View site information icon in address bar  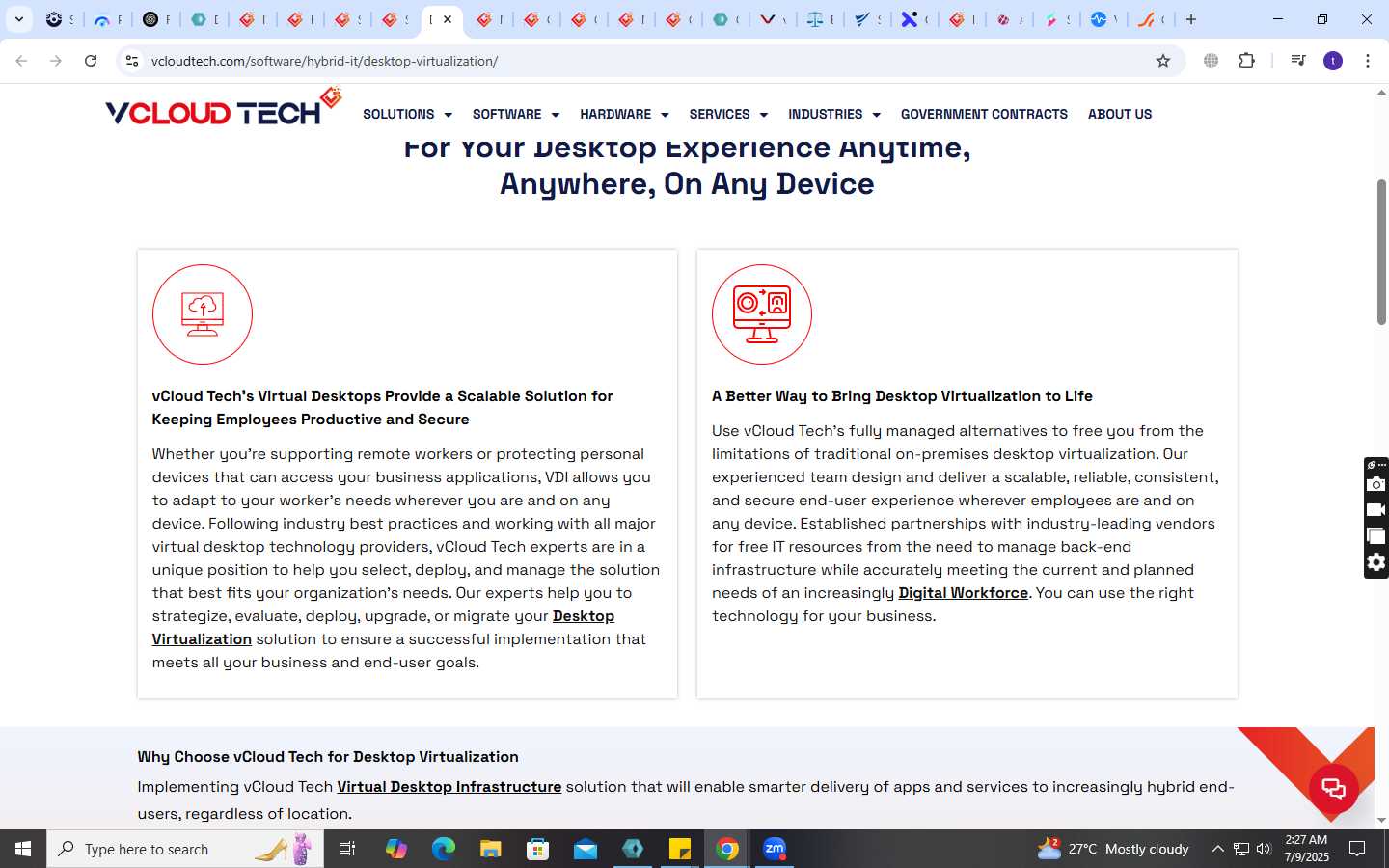132,61
